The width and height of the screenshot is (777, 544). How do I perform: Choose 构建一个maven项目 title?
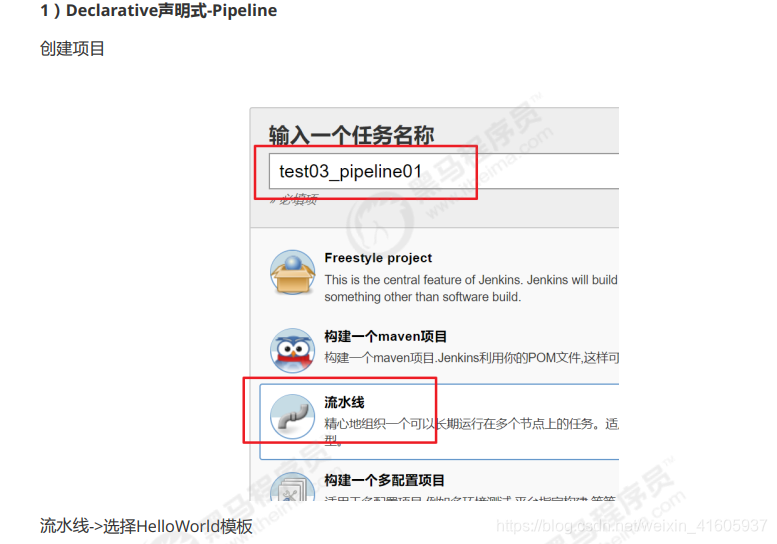[386, 336]
